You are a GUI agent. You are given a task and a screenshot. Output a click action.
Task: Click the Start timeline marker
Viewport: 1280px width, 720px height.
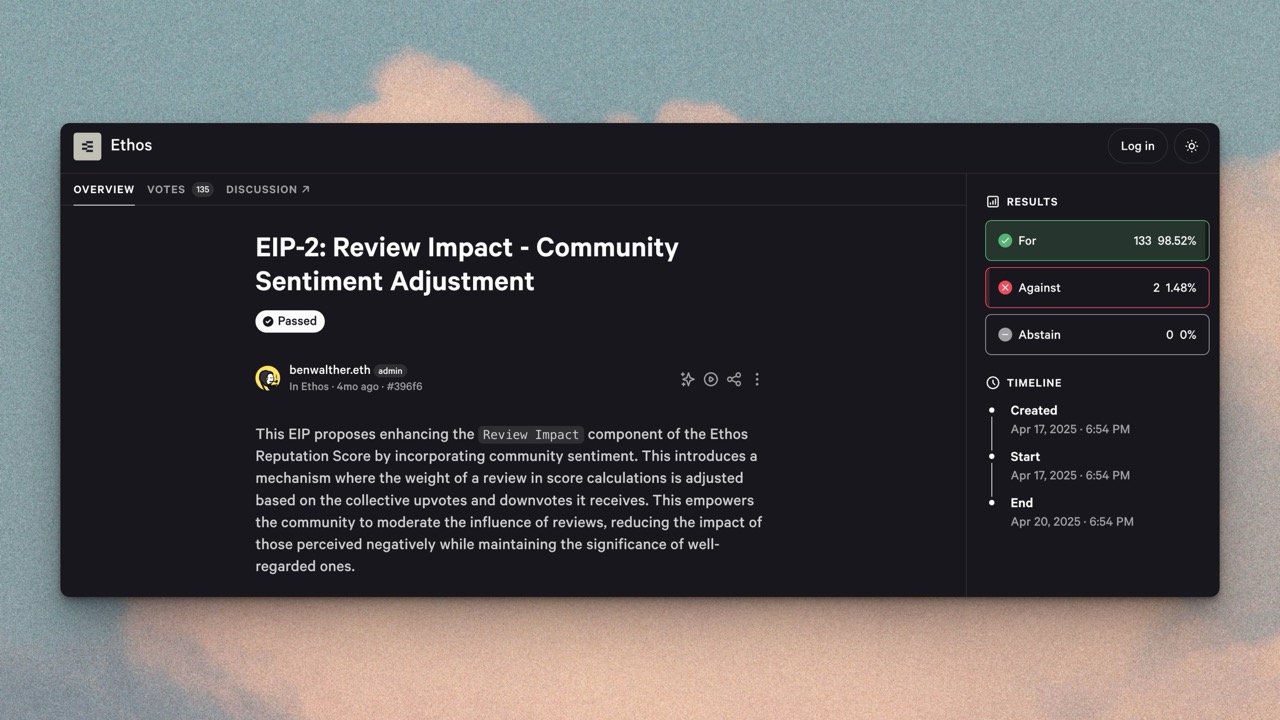(992, 456)
